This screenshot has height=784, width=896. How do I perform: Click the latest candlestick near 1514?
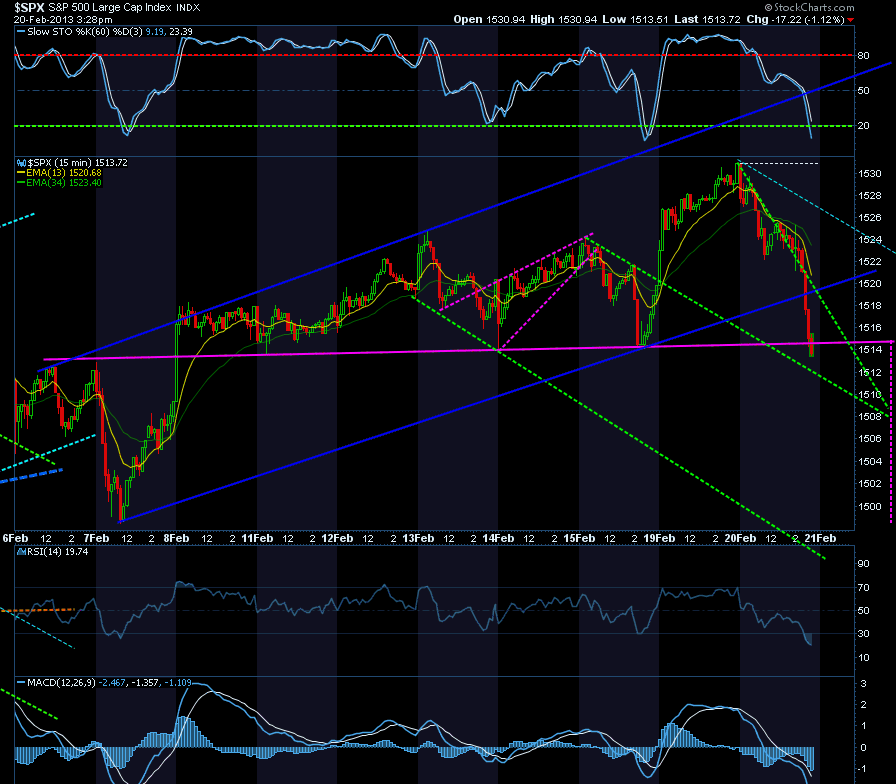[812, 345]
